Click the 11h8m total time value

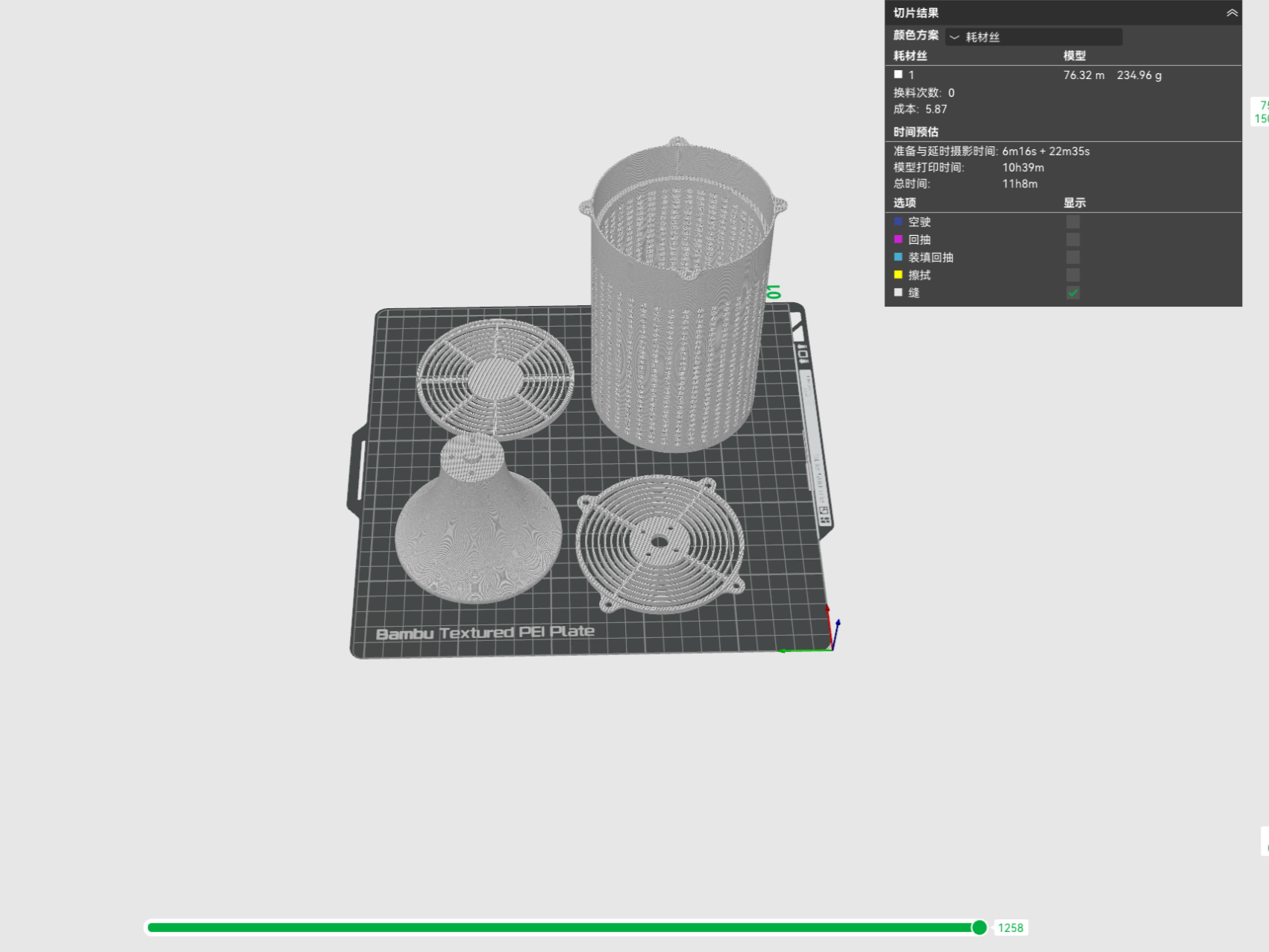(1020, 184)
